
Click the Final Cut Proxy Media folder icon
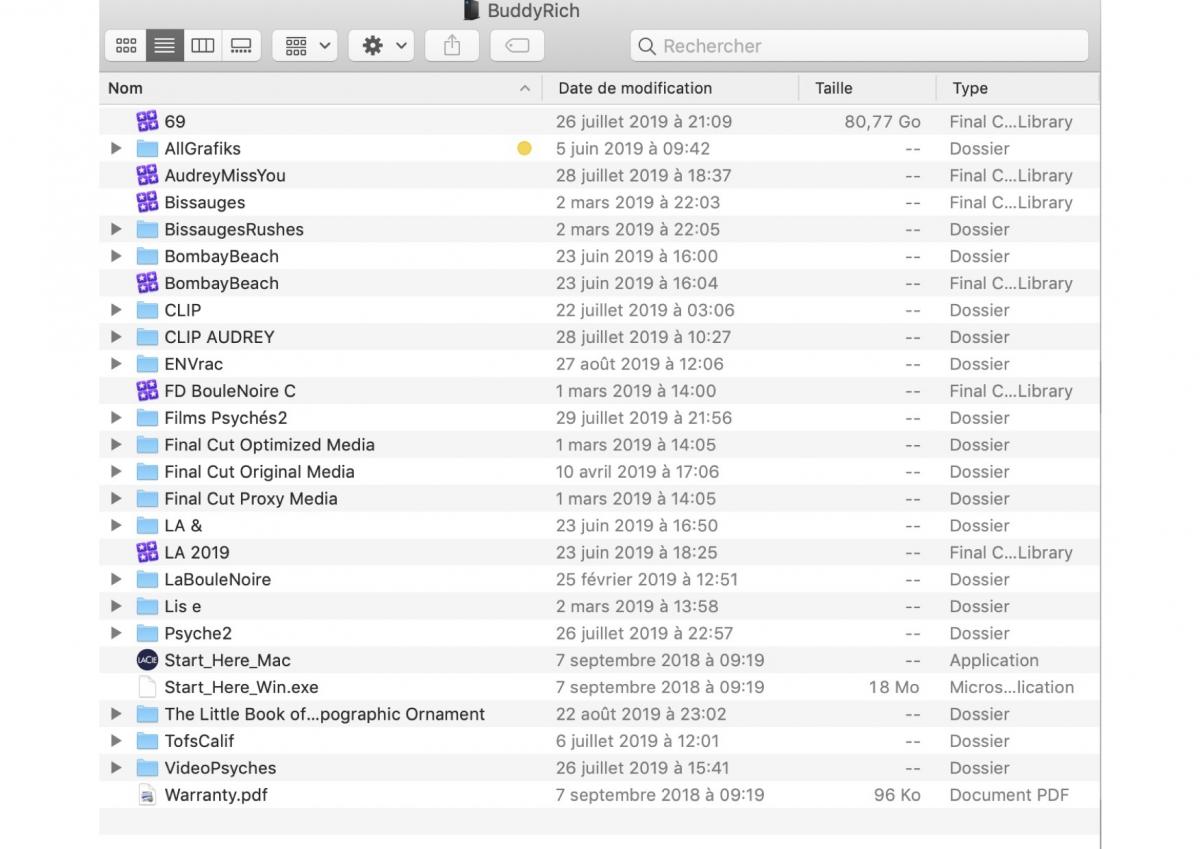(x=147, y=499)
